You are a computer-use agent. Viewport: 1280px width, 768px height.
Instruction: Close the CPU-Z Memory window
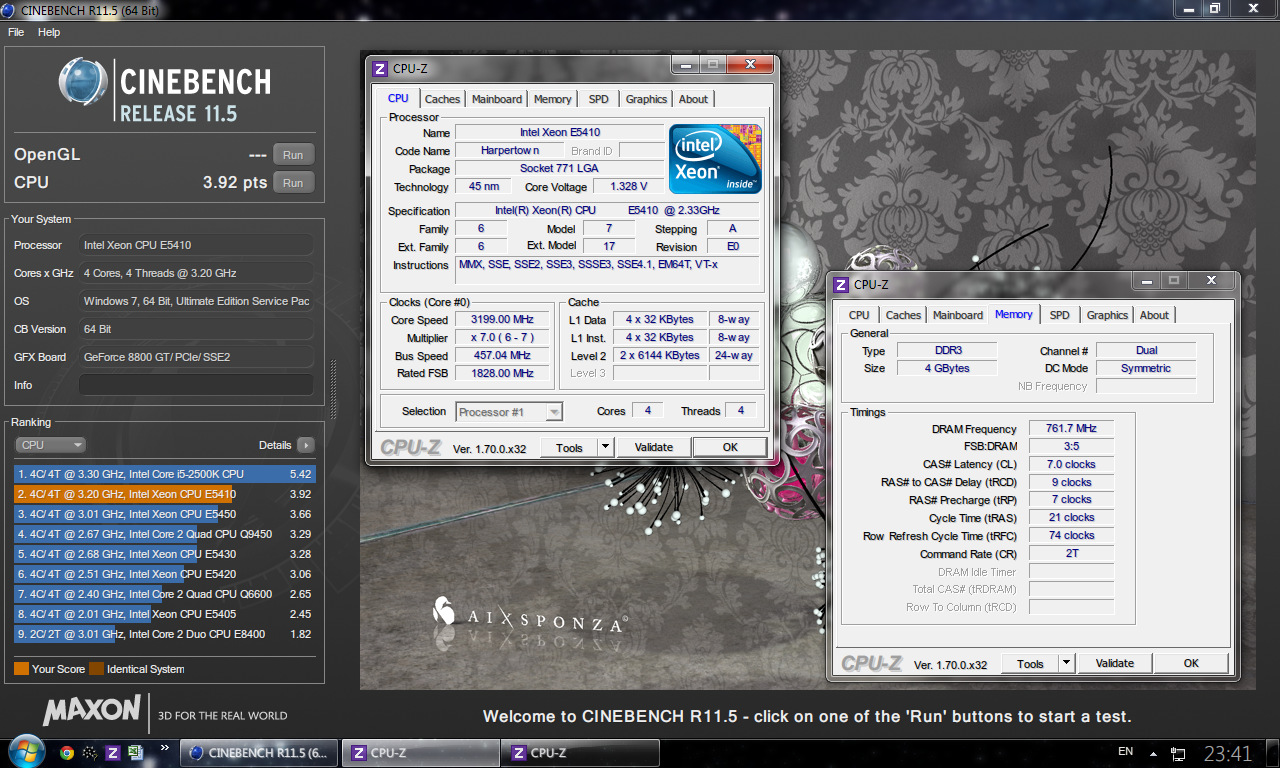tap(1211, 281)
